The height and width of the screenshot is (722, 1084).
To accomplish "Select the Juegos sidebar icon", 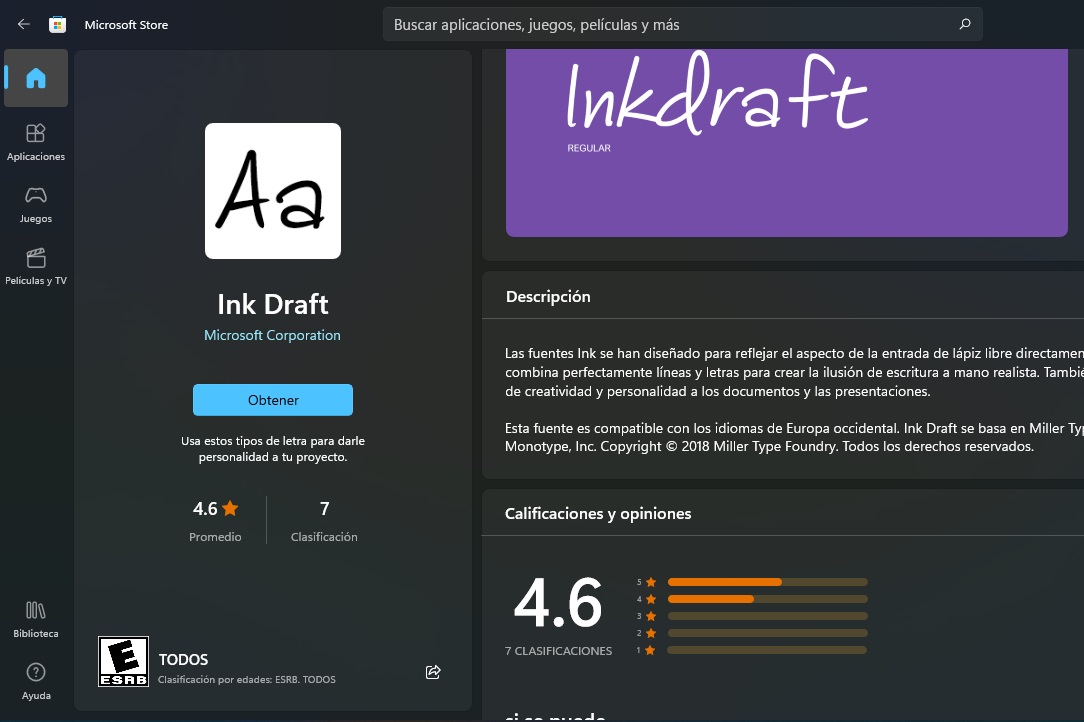I will 36,203.
